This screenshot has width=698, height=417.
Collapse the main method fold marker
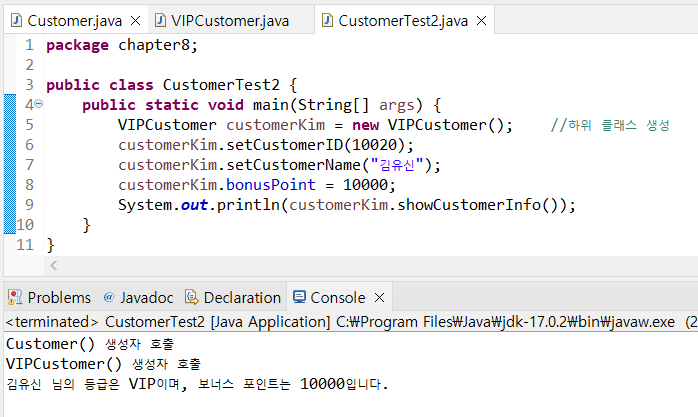tap(38, 105)
